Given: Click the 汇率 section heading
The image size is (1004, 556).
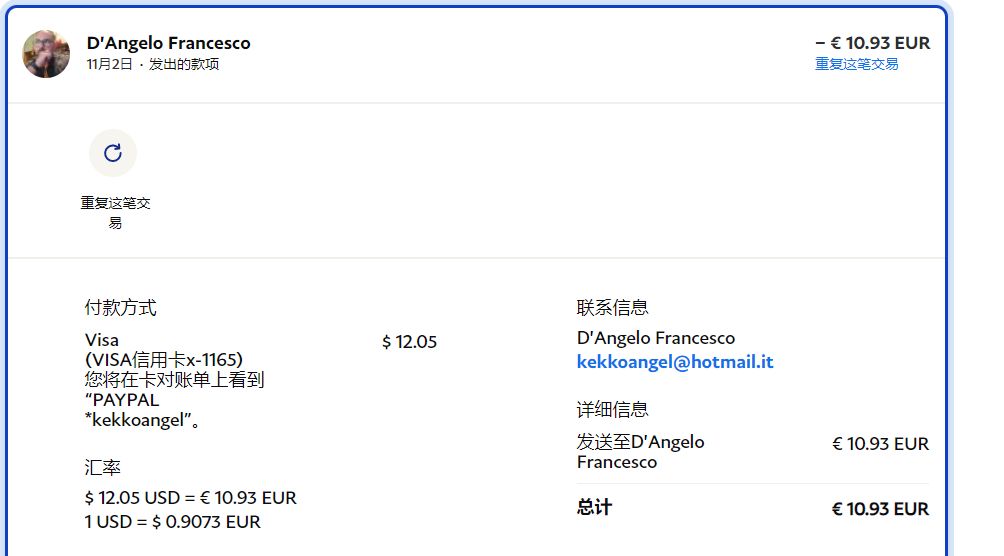Looking at the screenshot, I should [x=103, y=468].
